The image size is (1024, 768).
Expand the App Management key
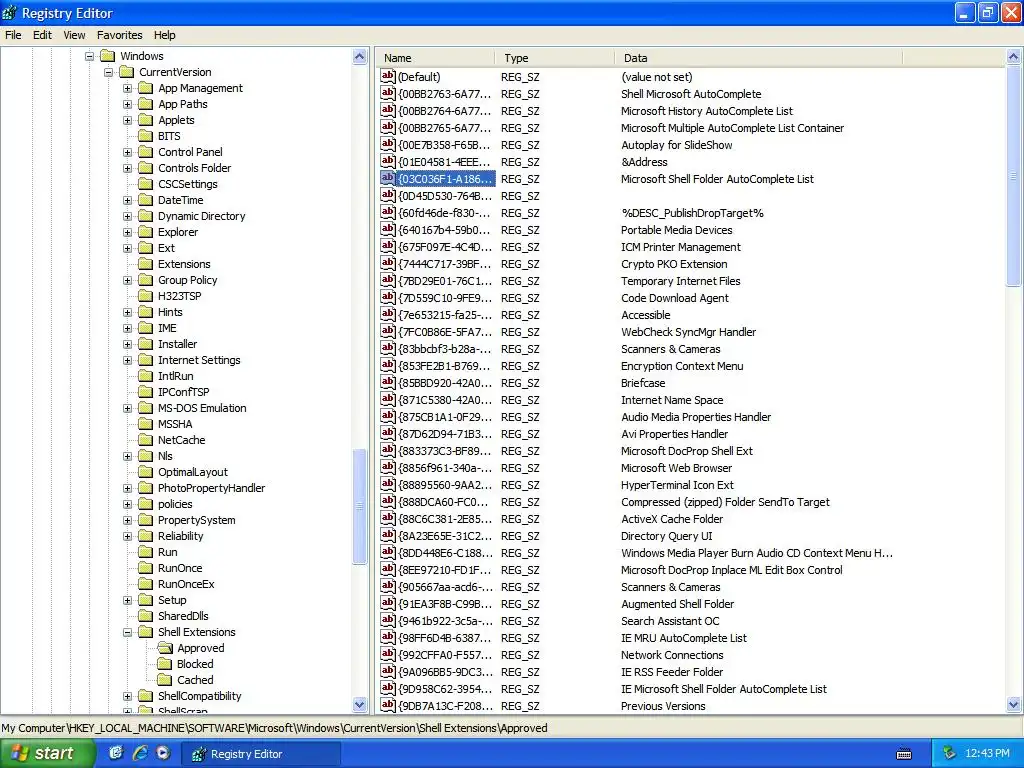point(127,88)
